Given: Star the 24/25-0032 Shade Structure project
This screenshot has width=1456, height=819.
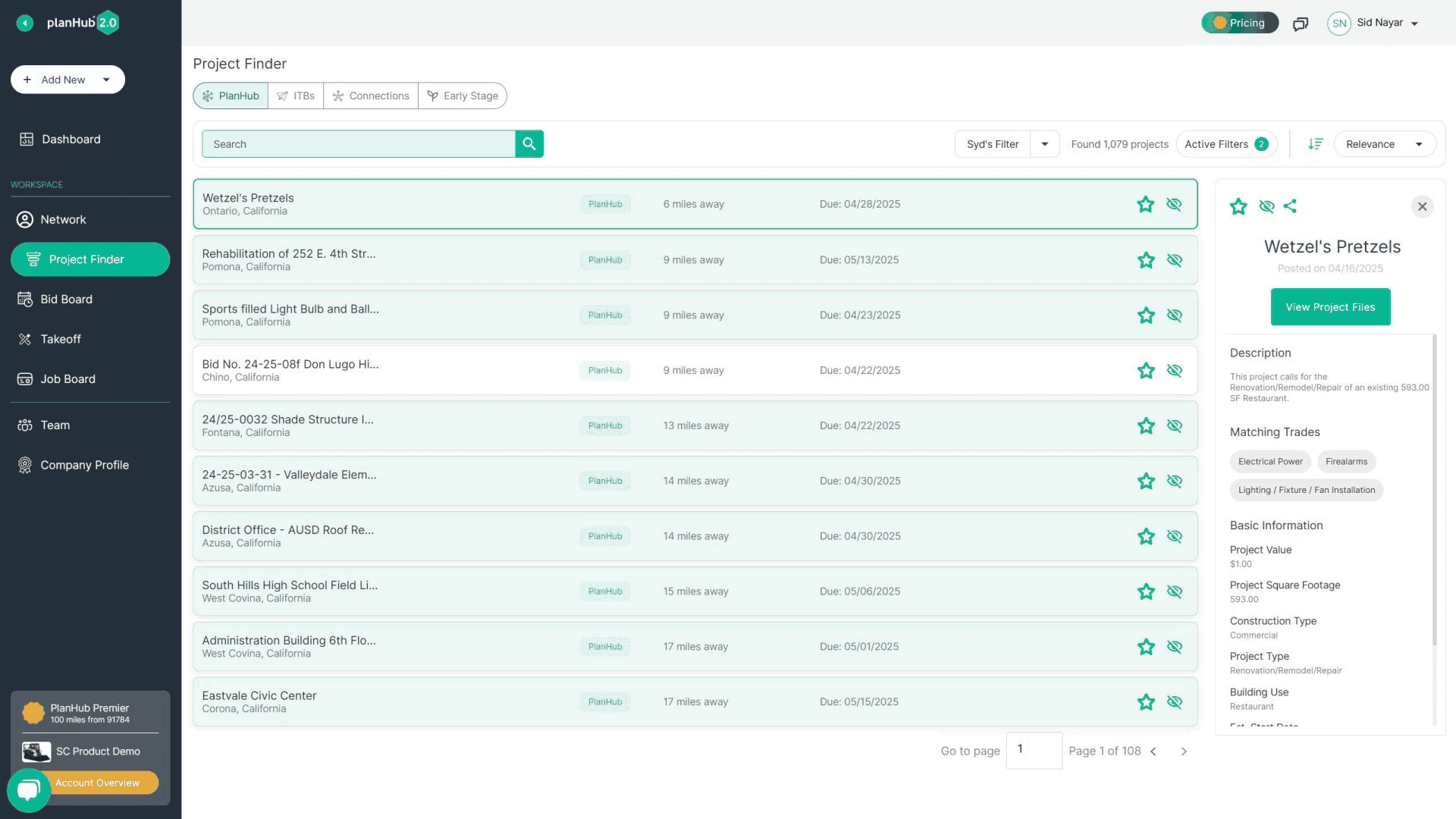Looking at the screenshot, I should 1146,426.
